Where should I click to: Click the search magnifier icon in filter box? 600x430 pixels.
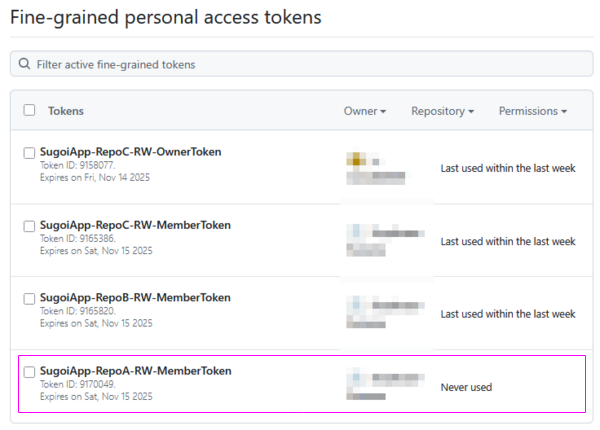[23, 64]
